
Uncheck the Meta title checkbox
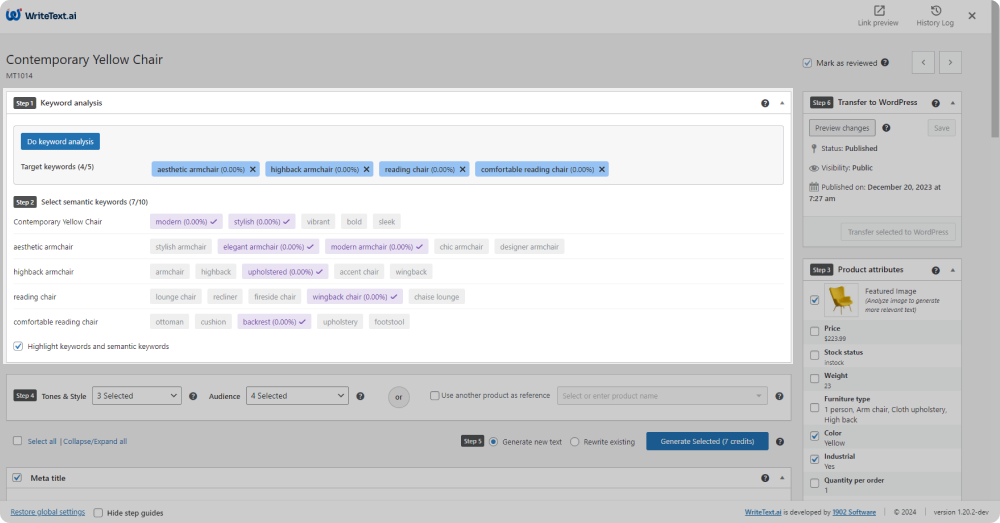tap(17, 478)
